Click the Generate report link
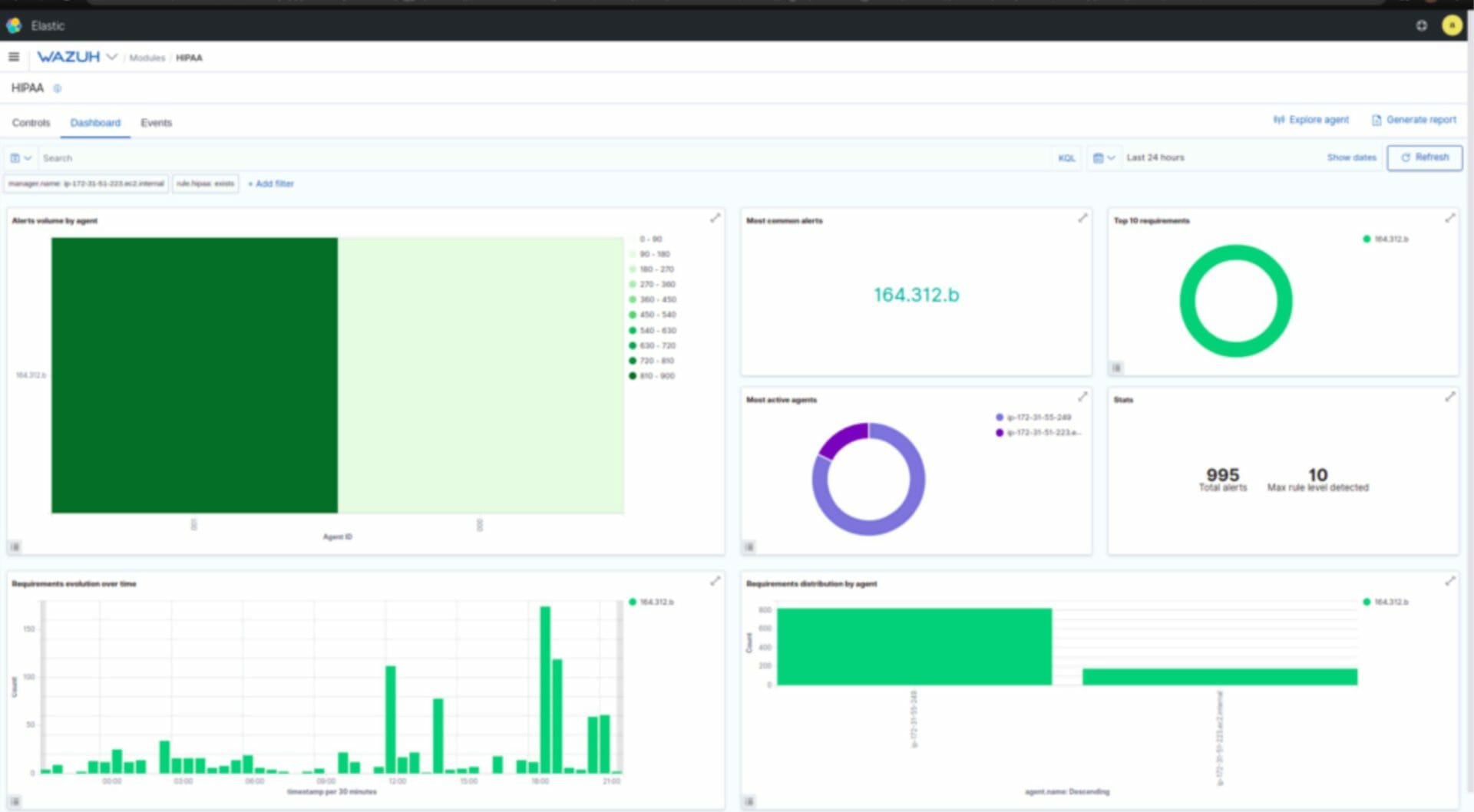This screenshot has width=1474, height=812. (1413, 120)
